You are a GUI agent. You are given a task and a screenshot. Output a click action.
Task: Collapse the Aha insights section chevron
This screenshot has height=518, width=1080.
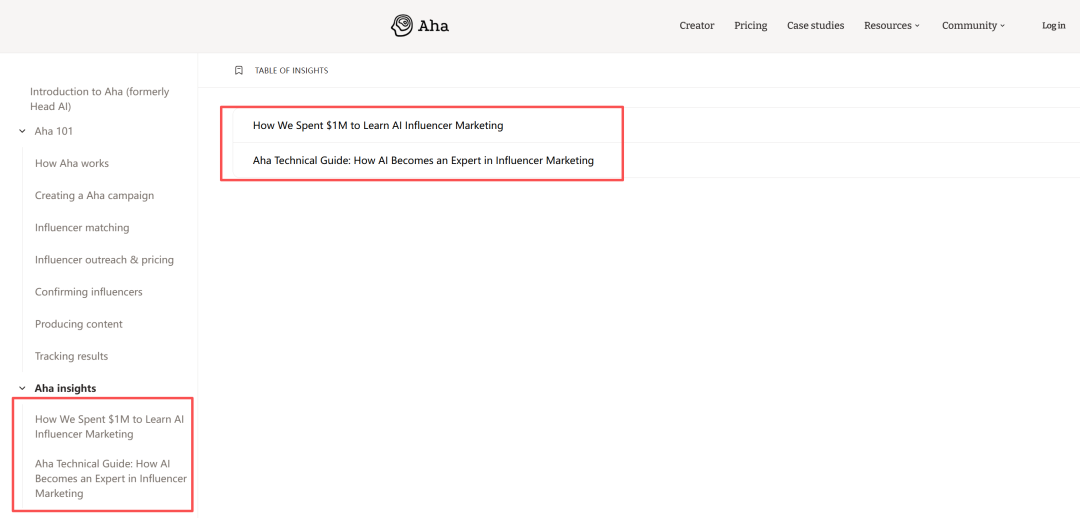(x=22, y=388)
